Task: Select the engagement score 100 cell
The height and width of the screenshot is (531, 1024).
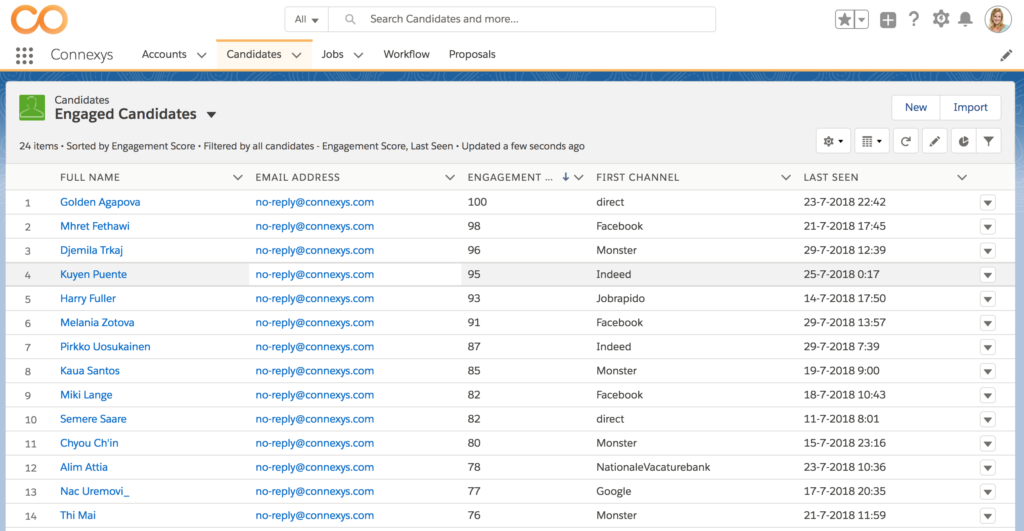Action: point(477,202)
